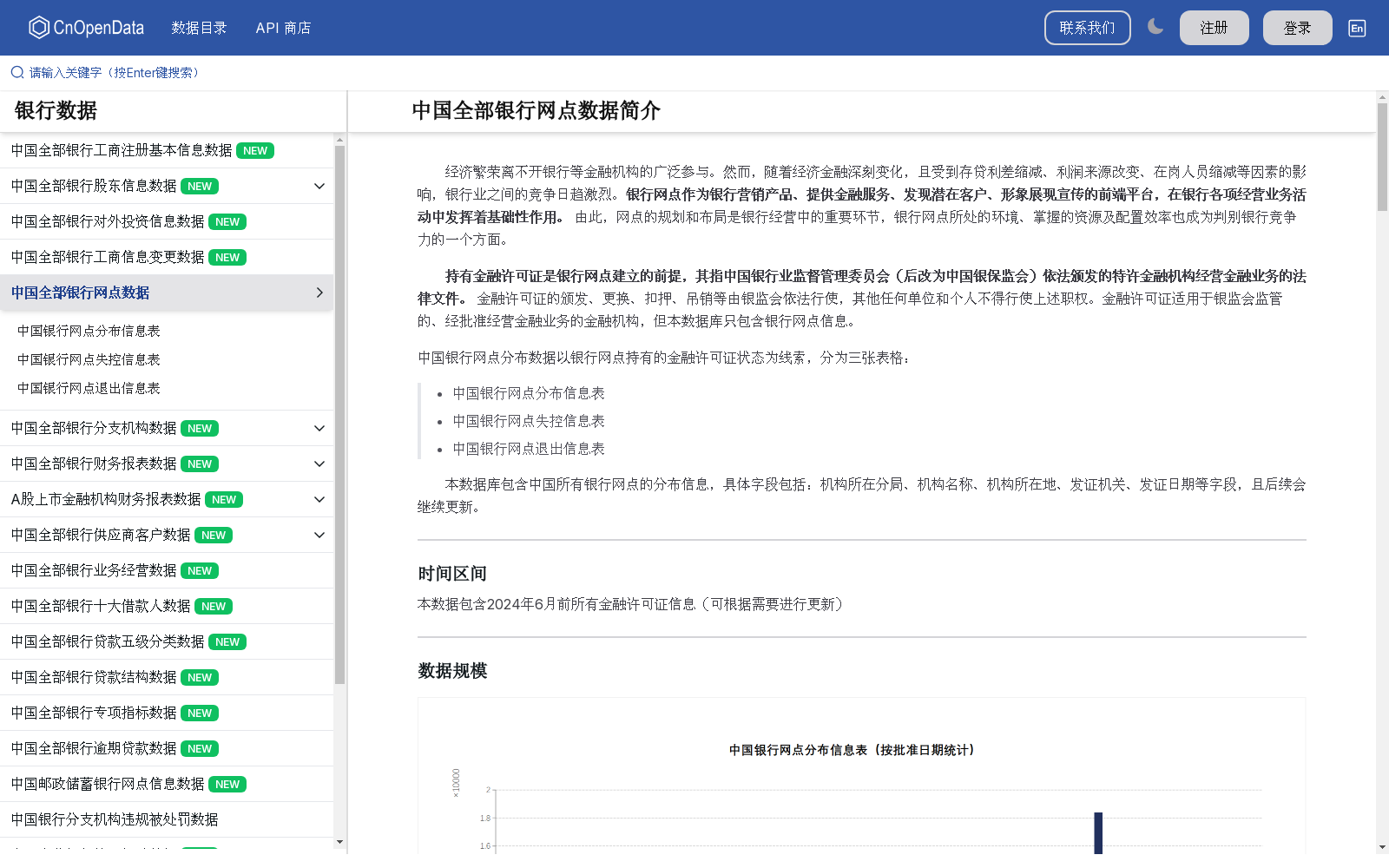
Task: Click chart title 中国银行网点分布信息表（按批准日期统计）
Action: point(852,750)
